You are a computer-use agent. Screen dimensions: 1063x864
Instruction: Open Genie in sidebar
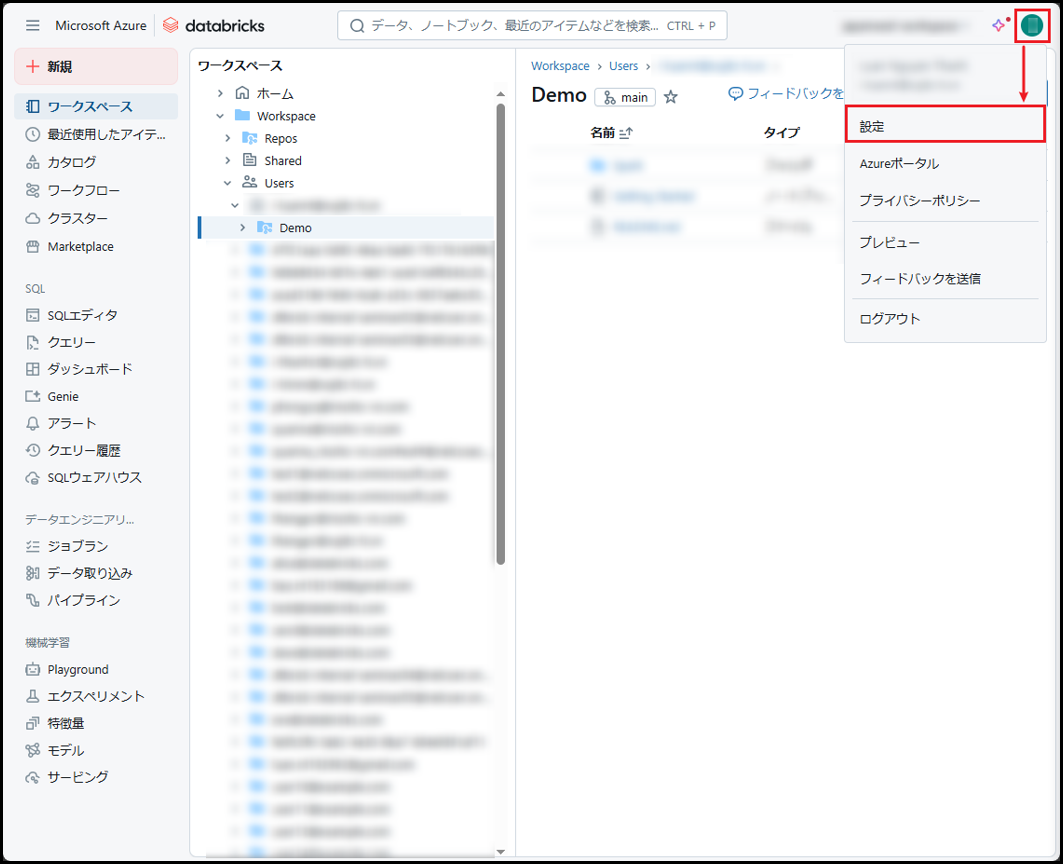click(x=96, y=396)
